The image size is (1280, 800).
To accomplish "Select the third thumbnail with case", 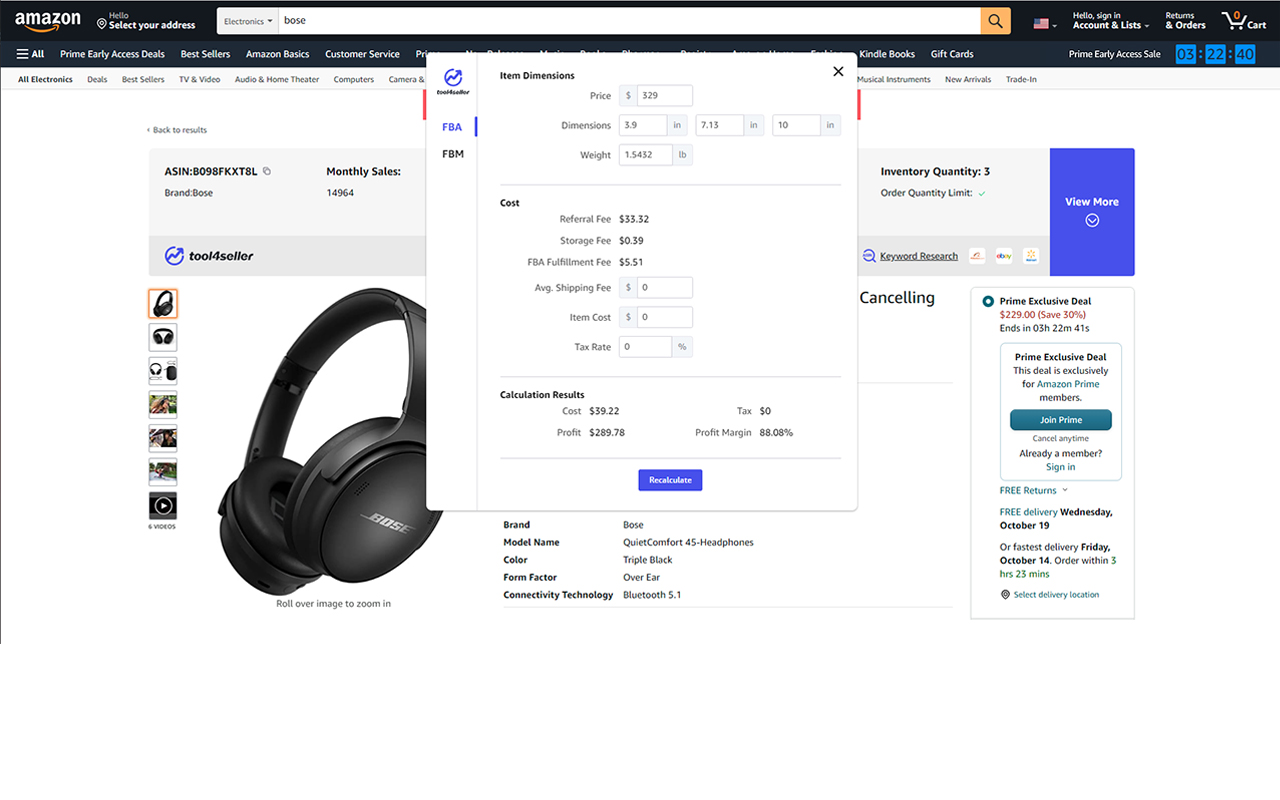I will coord(163,371).
